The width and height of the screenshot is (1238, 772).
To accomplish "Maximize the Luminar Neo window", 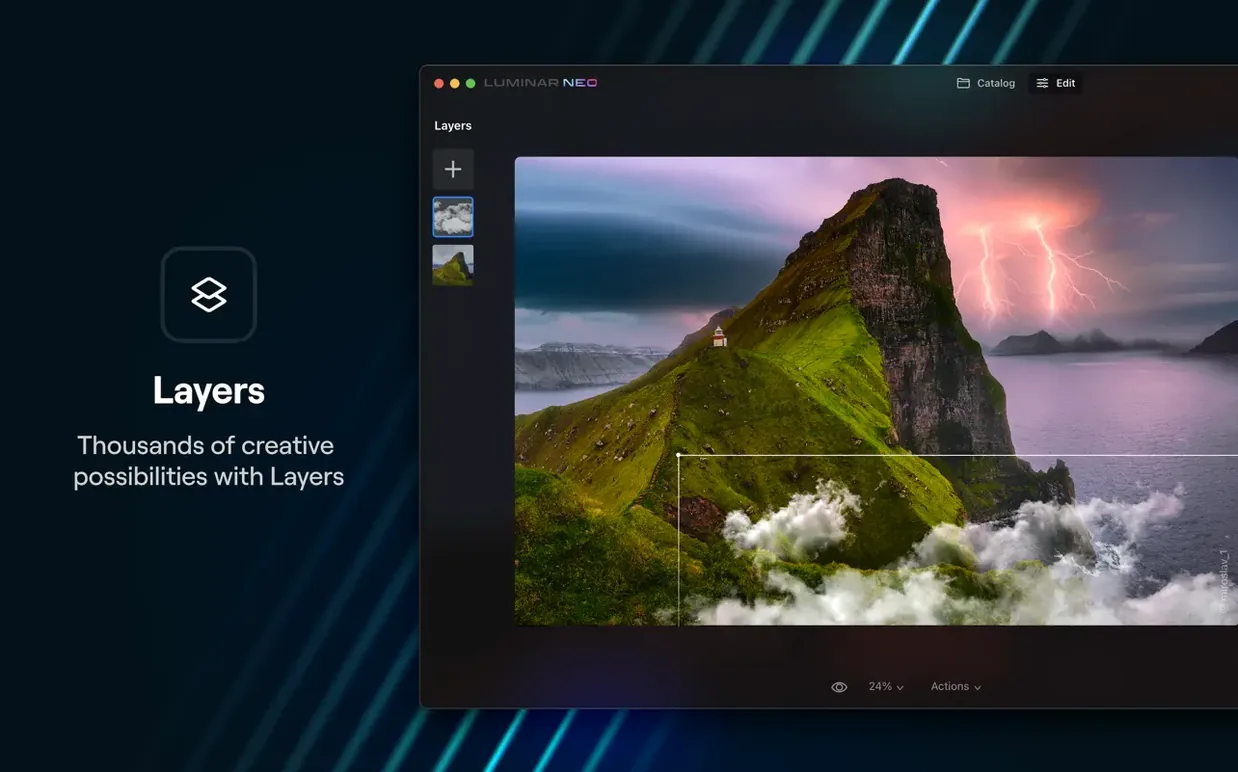I will pos(471,83).
